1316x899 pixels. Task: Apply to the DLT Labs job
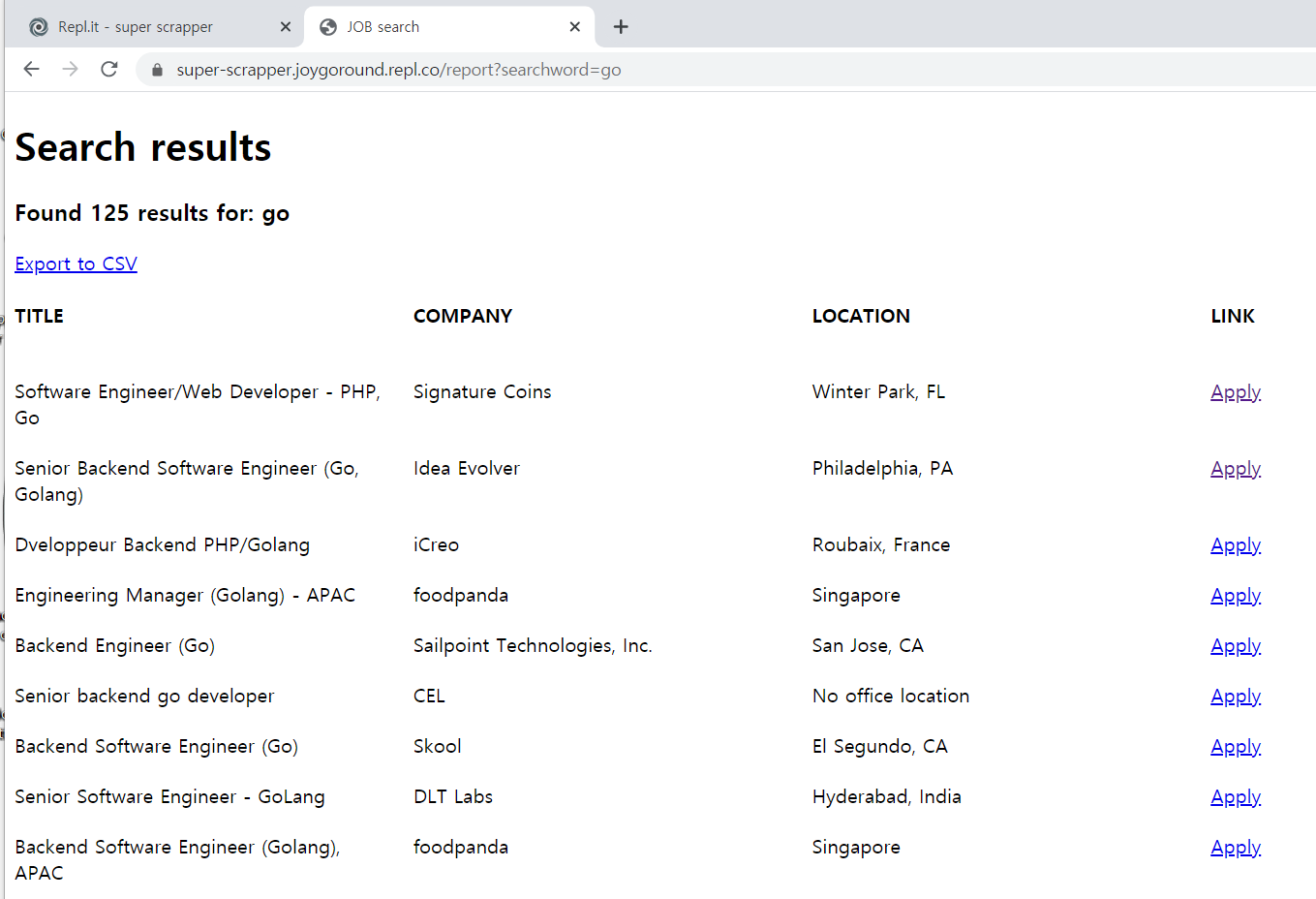click(x=1236, y=796)
